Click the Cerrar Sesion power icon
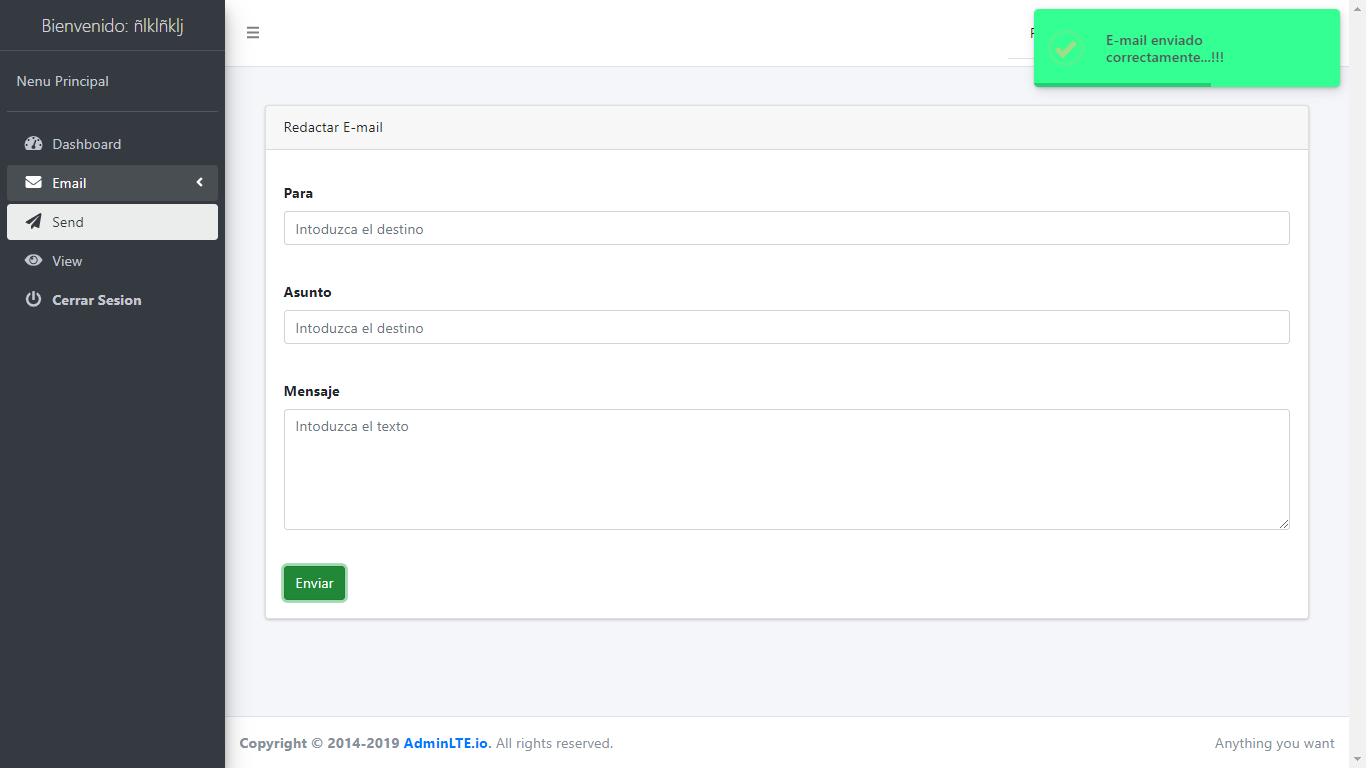The height and width of the screenshot is (768, 1366). pyautogui.click(x=33, y=300)
